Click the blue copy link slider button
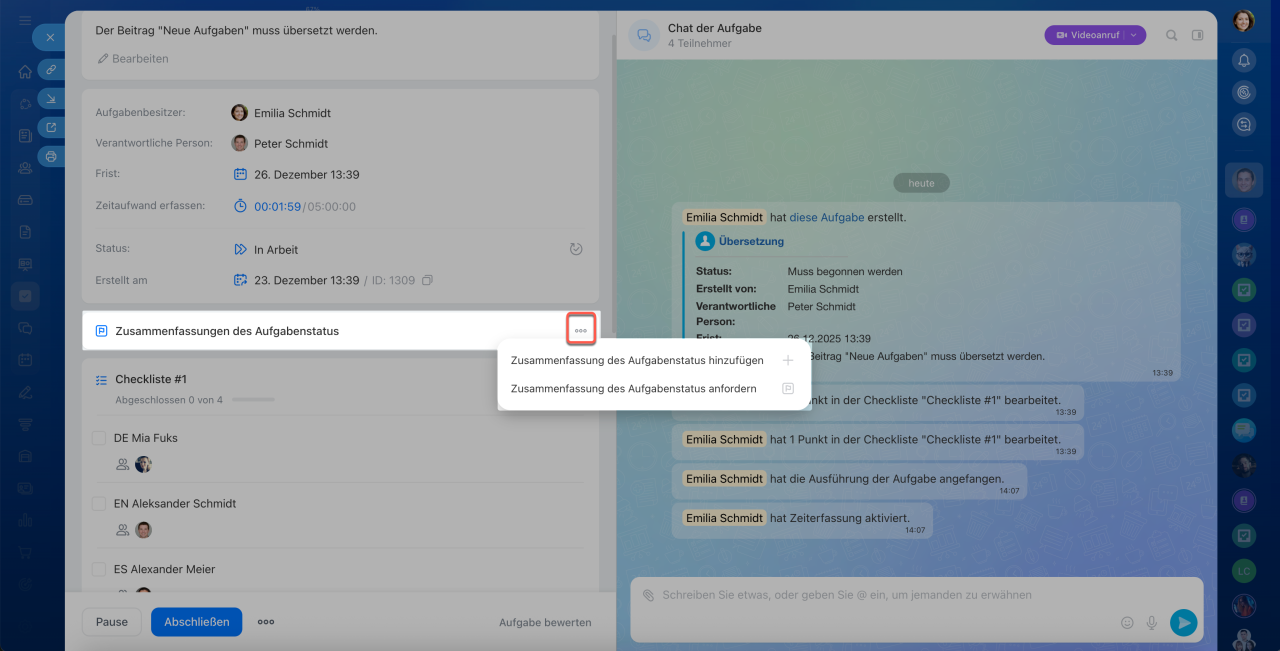This screenshot has height=651, width=1280. point(51,69)
